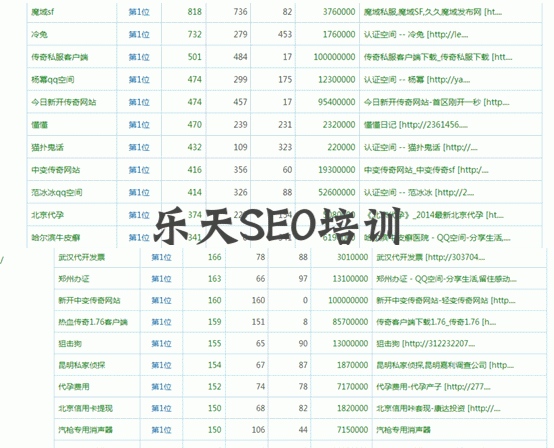The height and width of the screenshot is (448, 554).
Task: Open the 代孕费用 keyword
Action: tap(74, 387)
